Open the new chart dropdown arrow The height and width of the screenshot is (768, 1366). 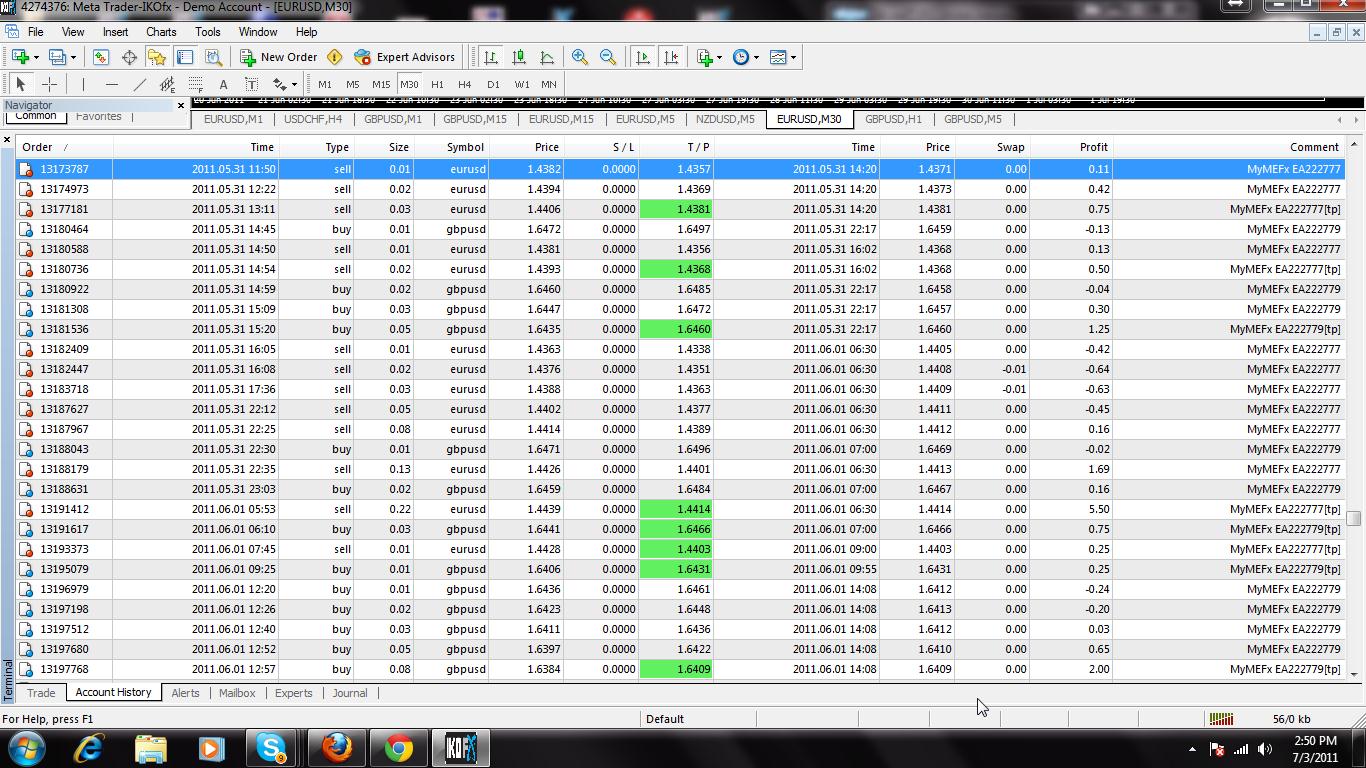coord(36,57)
